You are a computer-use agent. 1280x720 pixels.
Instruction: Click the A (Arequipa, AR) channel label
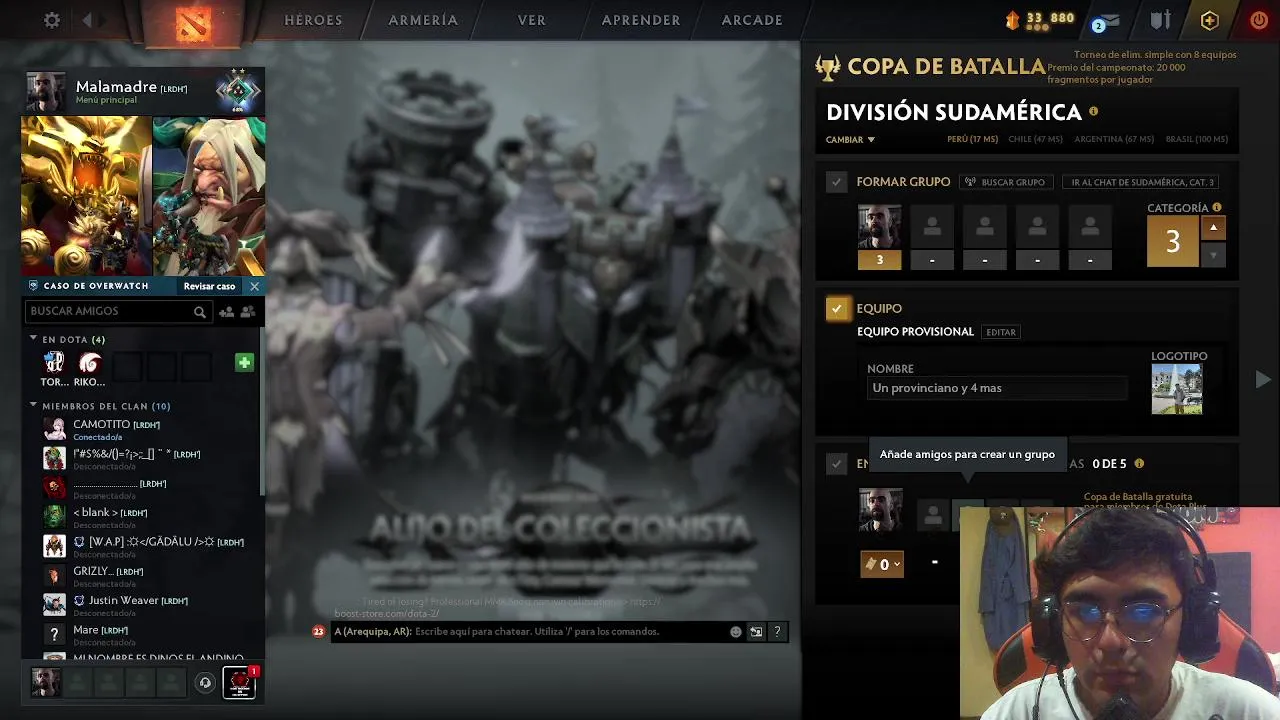373,632
